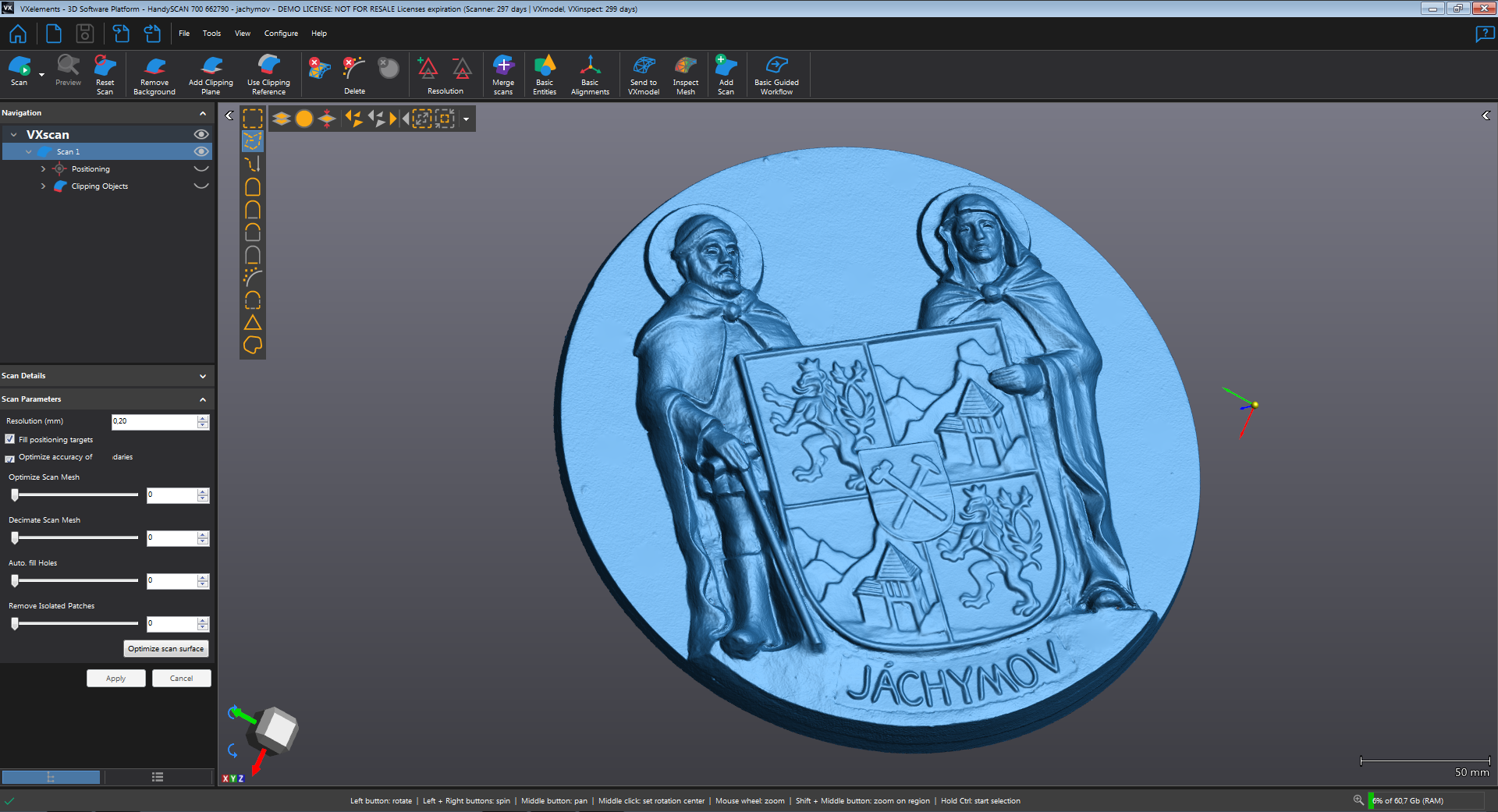1498x812 pixels.
Task: Open the Merge scans tool
Action: [503, 75]
